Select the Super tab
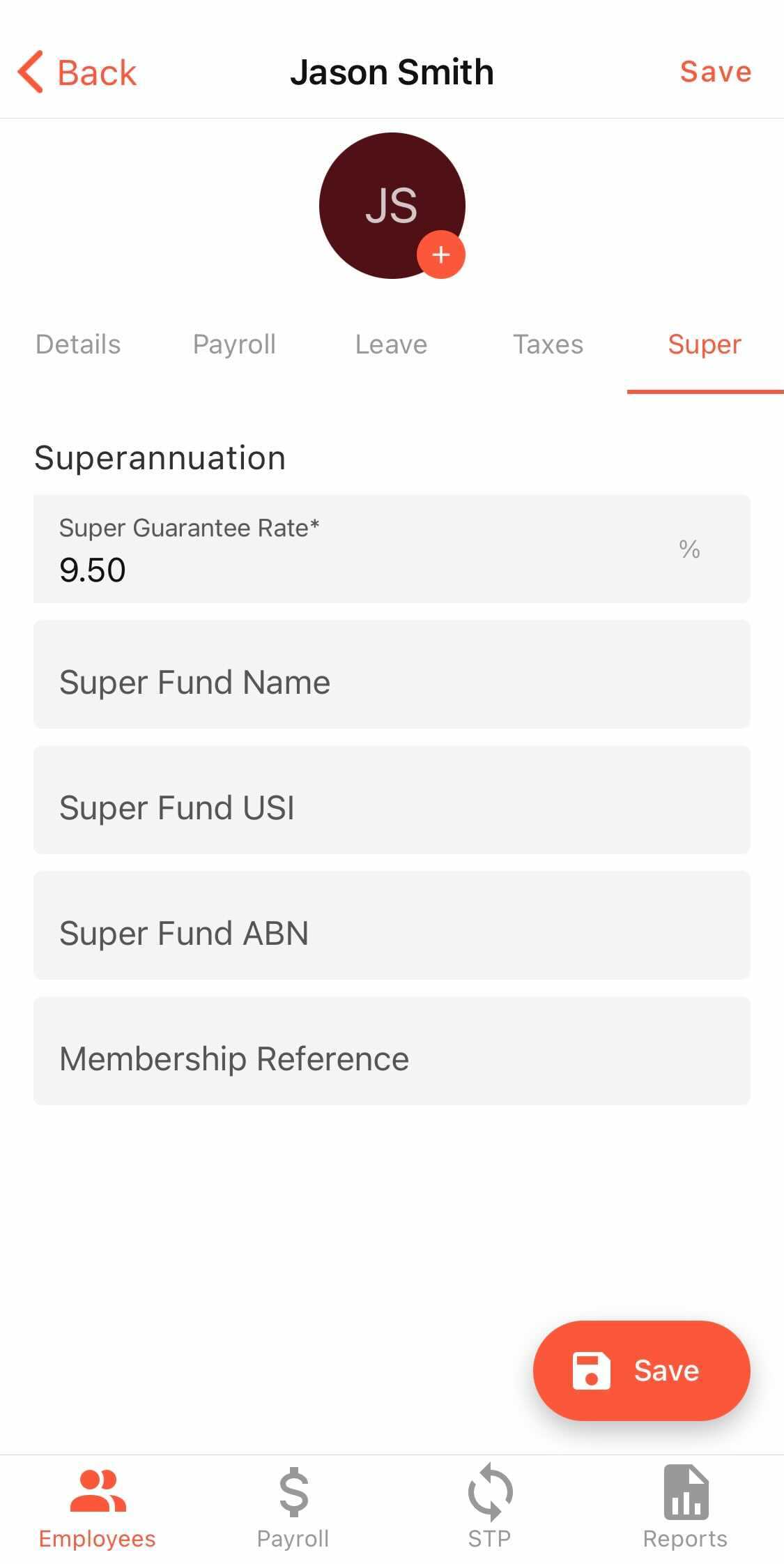 (705, 344)
